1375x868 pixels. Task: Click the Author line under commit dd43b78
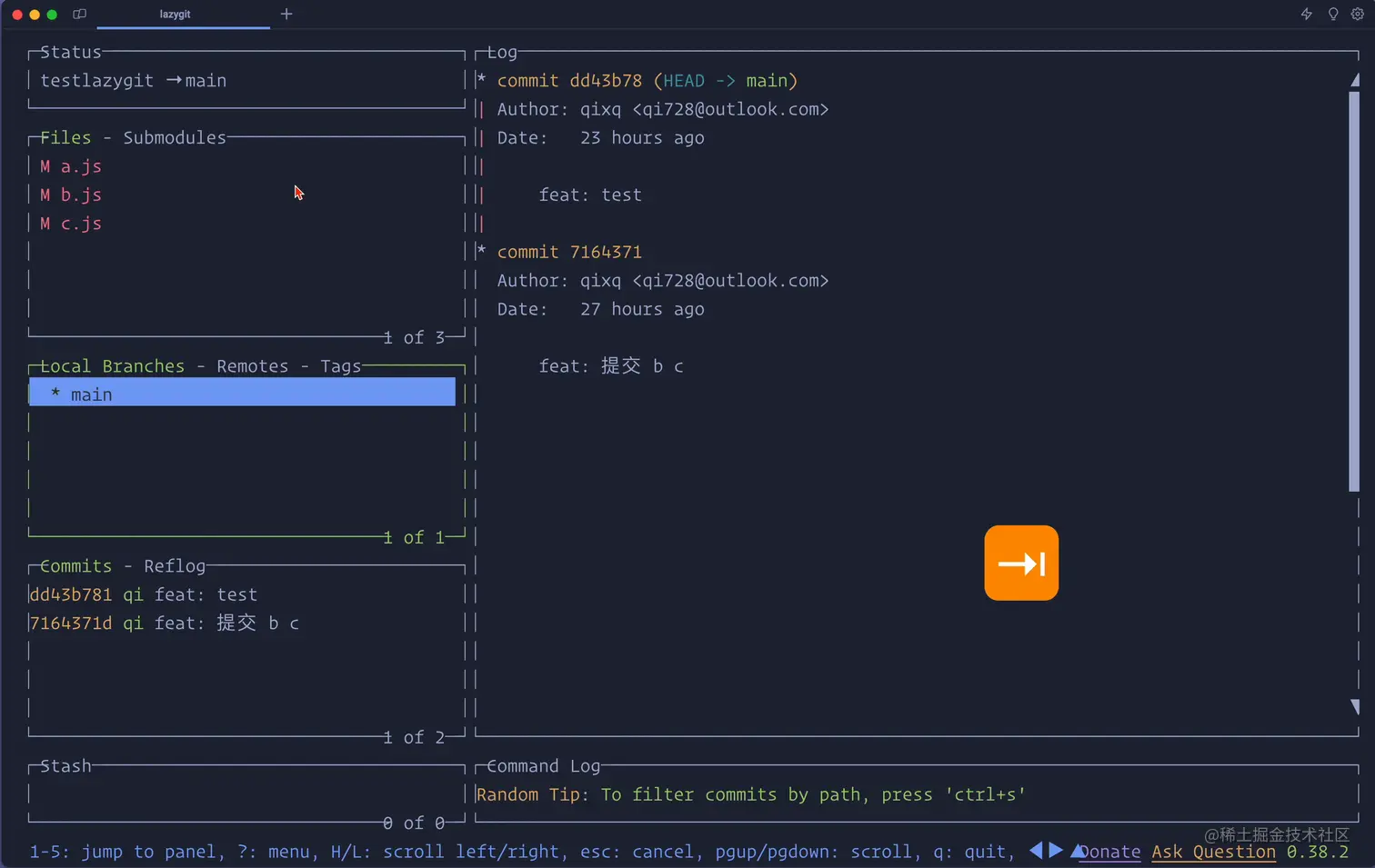click(x=663, y=109)
